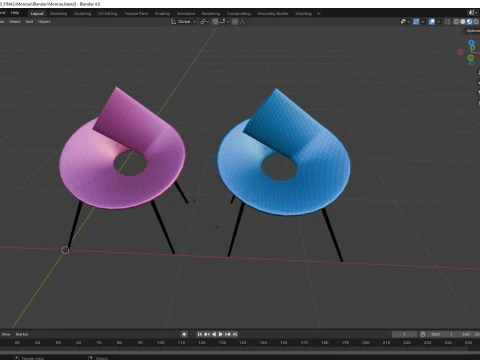Open the Rendering workspace tab

pos(211,14)
